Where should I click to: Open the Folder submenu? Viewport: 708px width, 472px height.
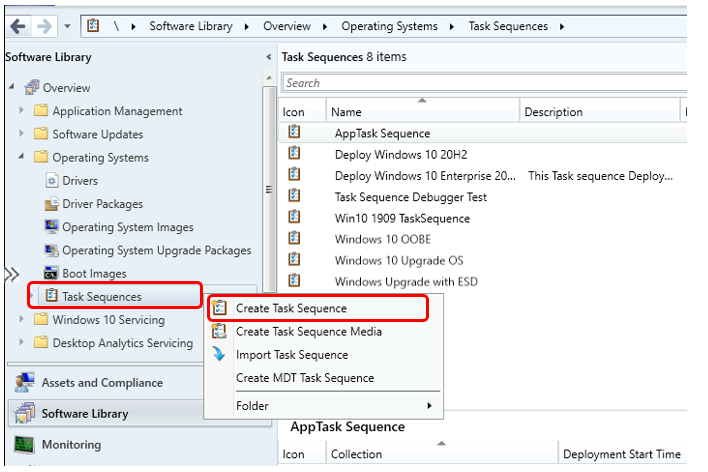coord(323,406)
